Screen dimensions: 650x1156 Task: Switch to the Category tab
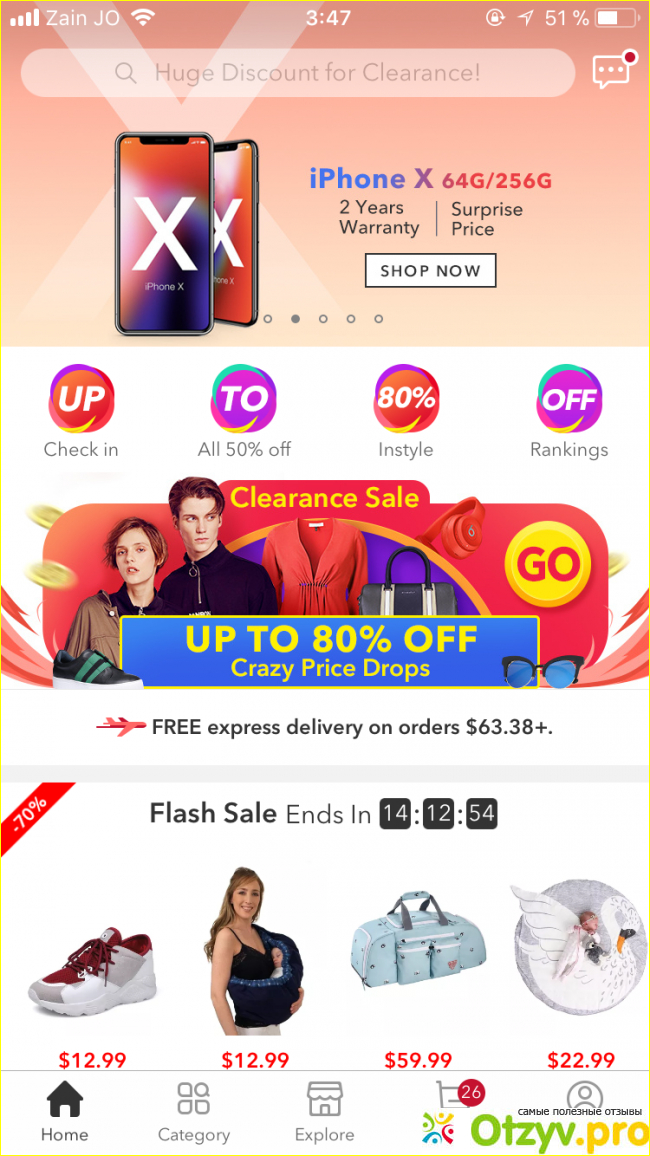(x=194, y=1112)
